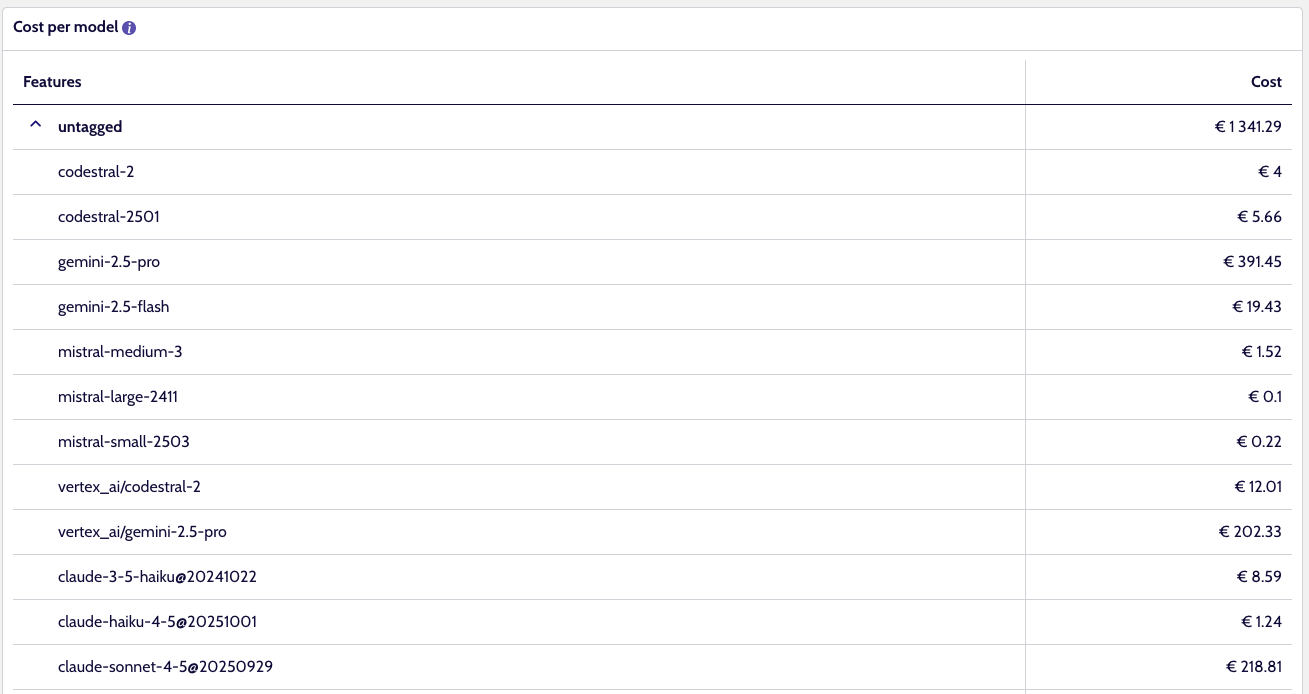Click the € 391.45 cost cell
Screen dimensions: 1309x694
pyautogui.click(x=1252, y=262)
